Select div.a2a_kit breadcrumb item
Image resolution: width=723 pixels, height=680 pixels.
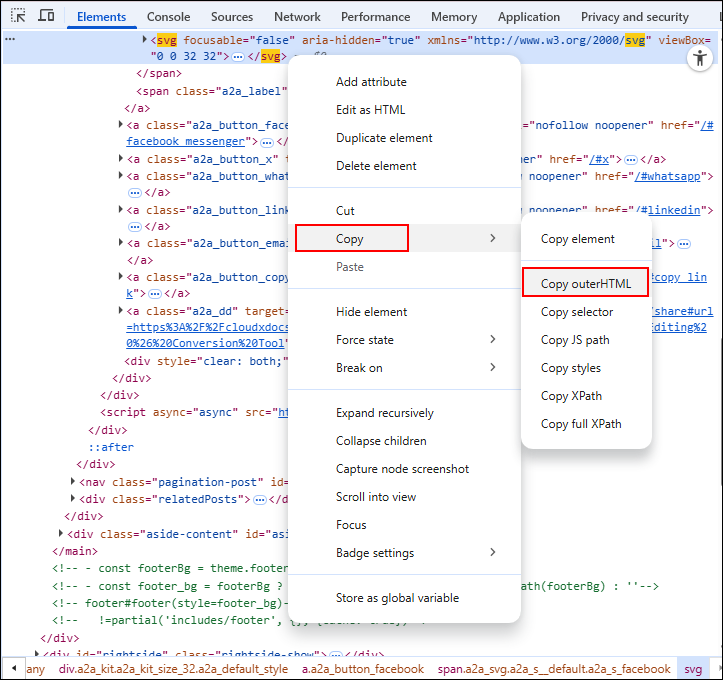(x=173, y=669)
